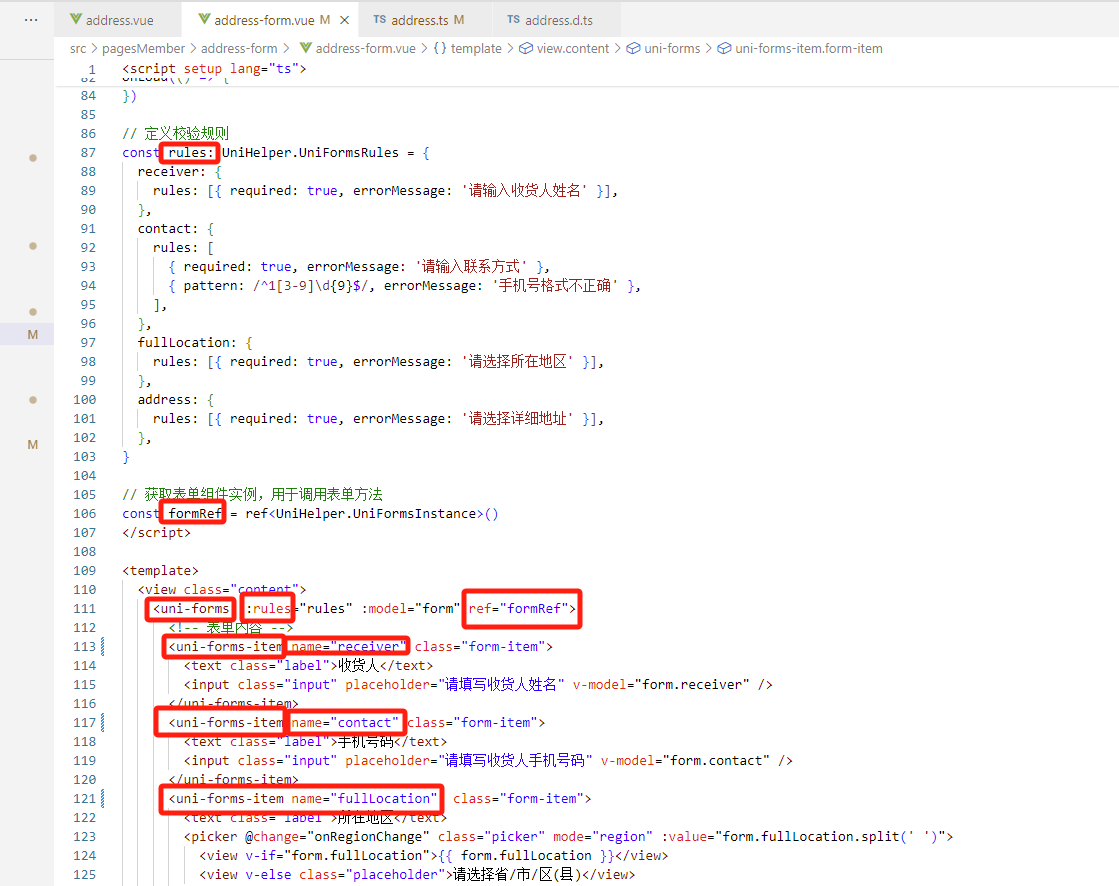
Task: Select the address-form.vue file breadcrumb
Action: coord(365,49)
